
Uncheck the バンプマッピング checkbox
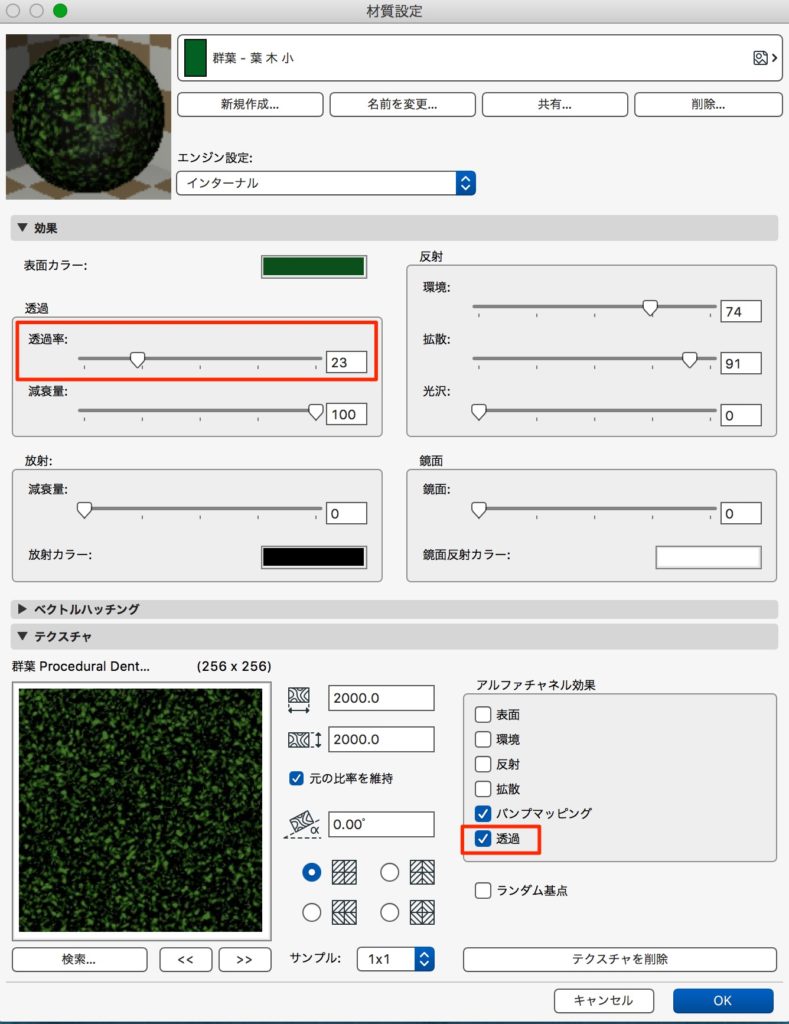[483, 814]
